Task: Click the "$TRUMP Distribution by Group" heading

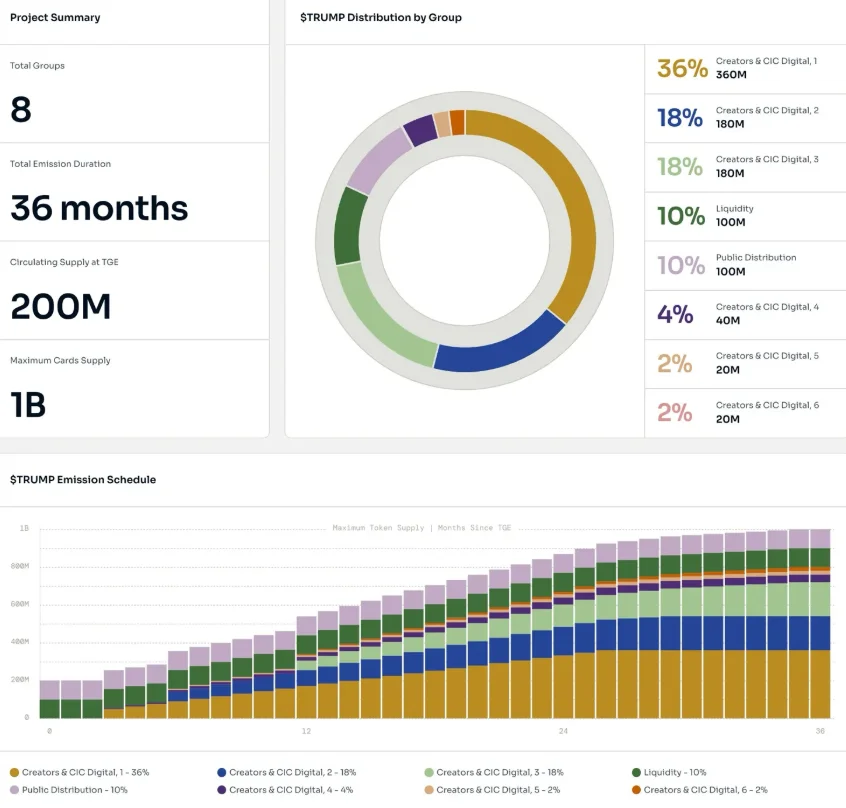Action: coord(381,17)
